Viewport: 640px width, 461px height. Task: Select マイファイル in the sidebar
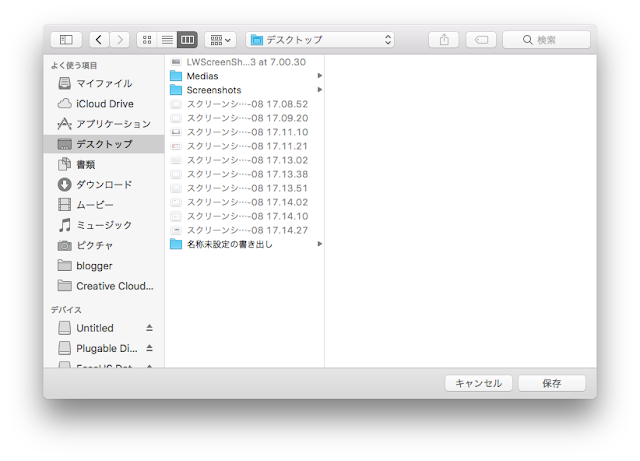pos(104,83)
